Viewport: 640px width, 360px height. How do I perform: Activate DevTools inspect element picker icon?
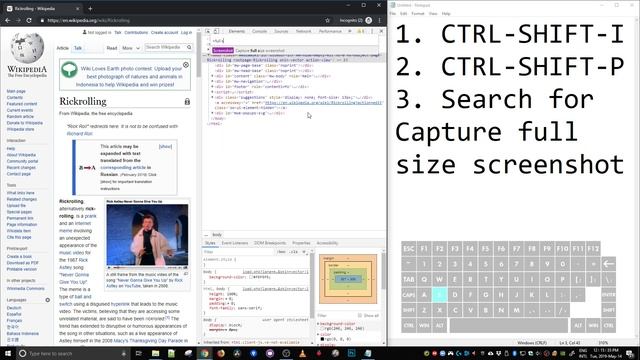click(x=208, y=31)
